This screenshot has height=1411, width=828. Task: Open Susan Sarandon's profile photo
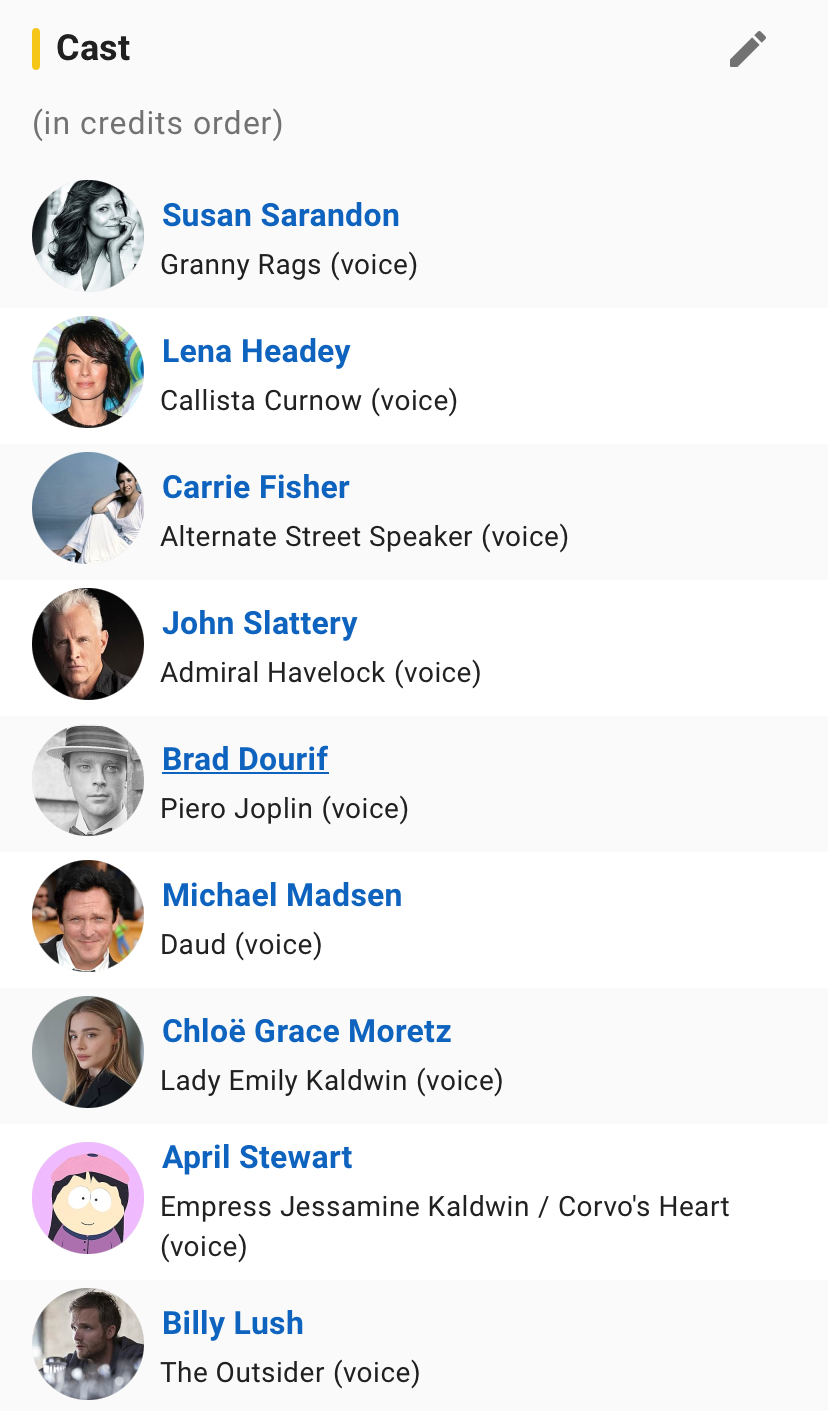88,236
